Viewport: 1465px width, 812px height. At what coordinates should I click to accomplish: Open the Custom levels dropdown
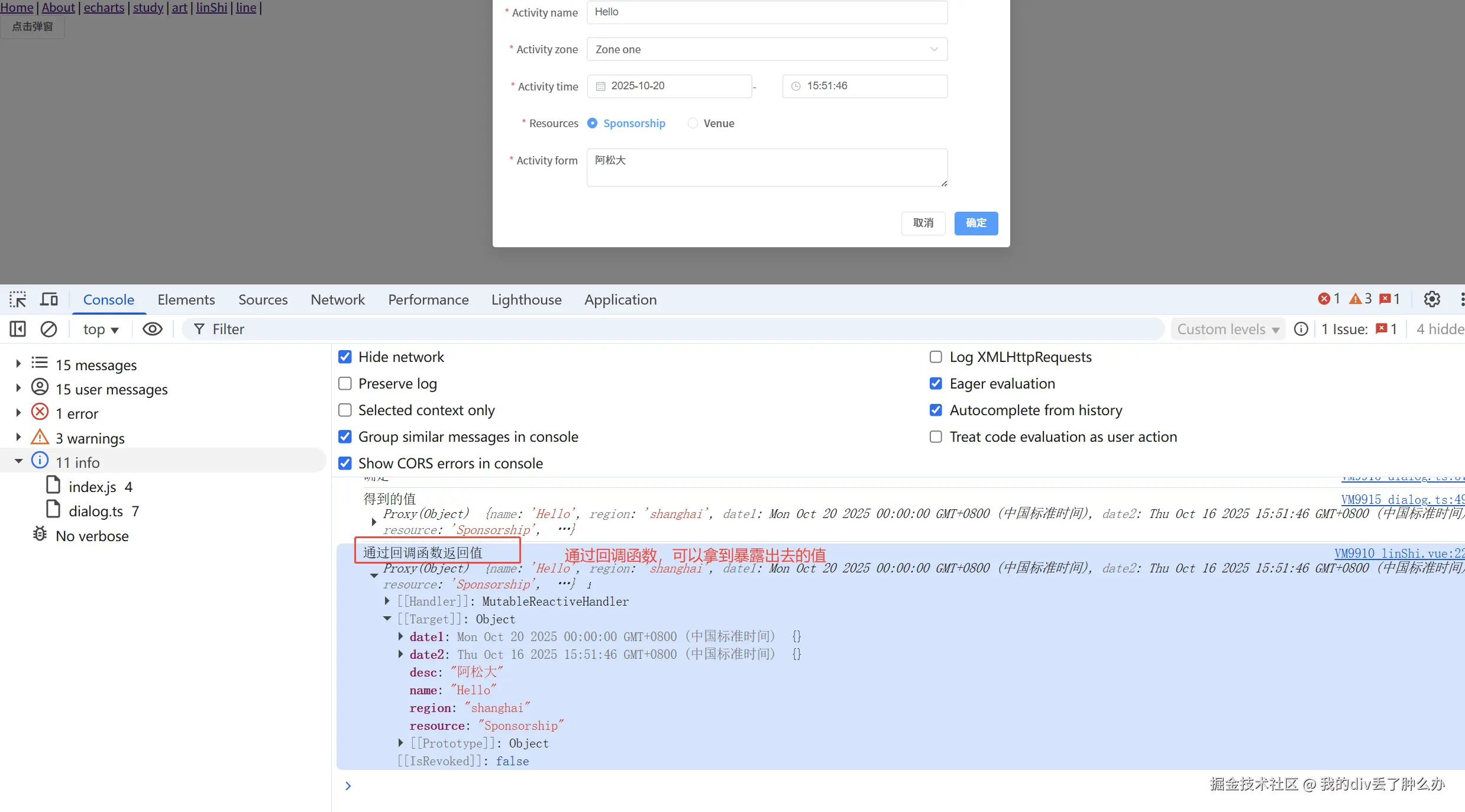(x=1227, y=329)
